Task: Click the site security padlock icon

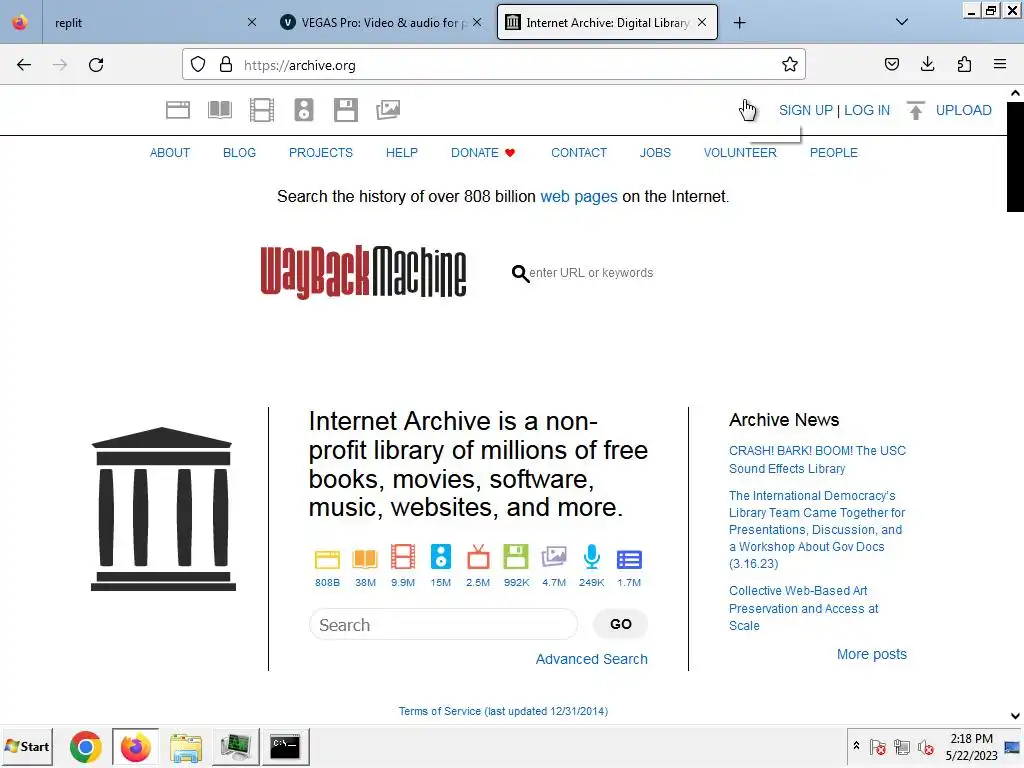Action: tap(226, 65)
